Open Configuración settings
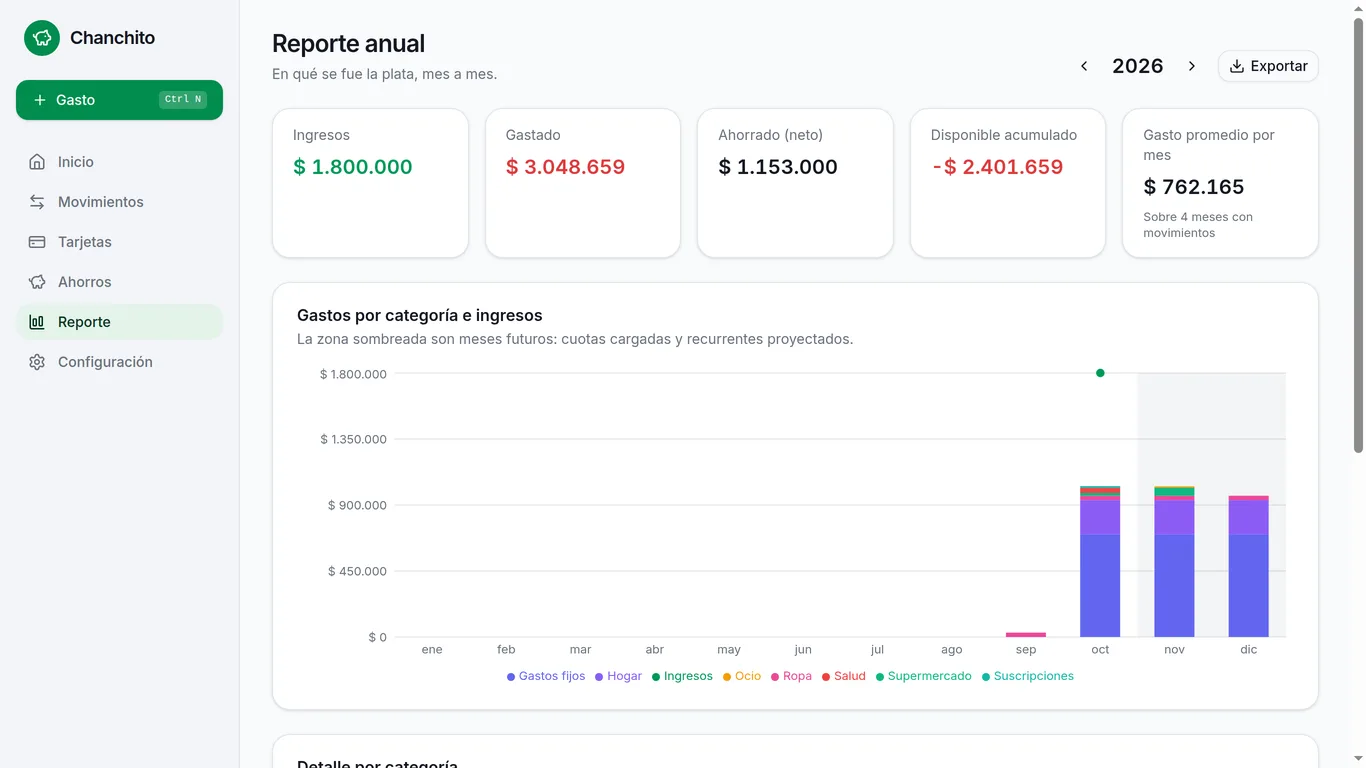Viewport: 1366px width, 768px height. coord(119,362)
